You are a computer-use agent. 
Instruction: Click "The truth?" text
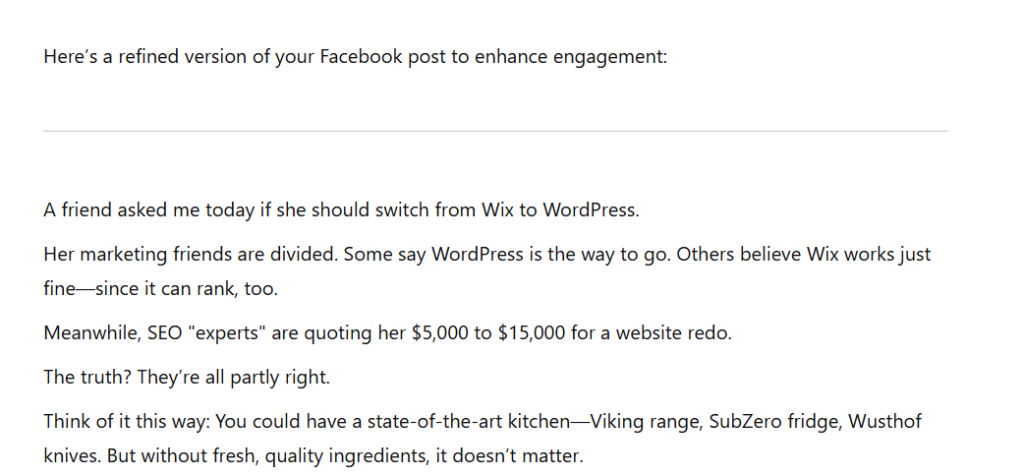[x=88, y=377]
